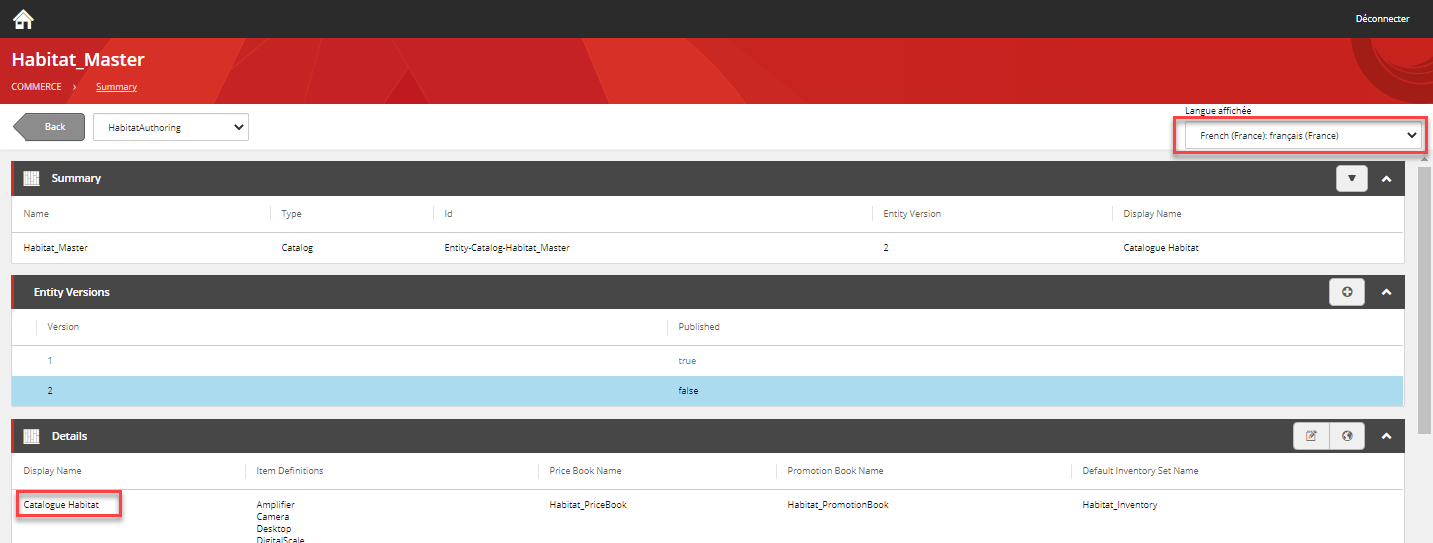The width and height of the screenshot is (1433, 543).
Task: Click the Habitat_Master name cell in Summary
Action: click(56, 247)
